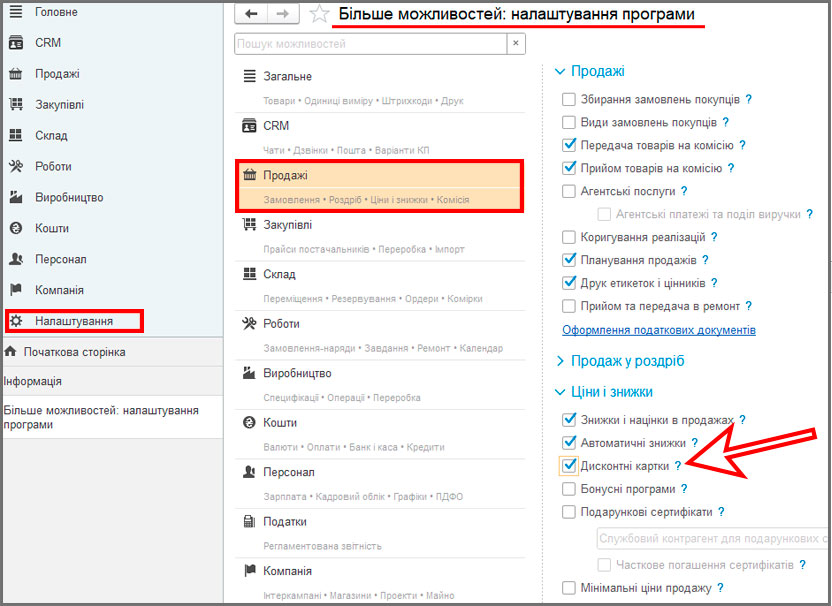Select the Закупівлі section in the settings list

286,225
